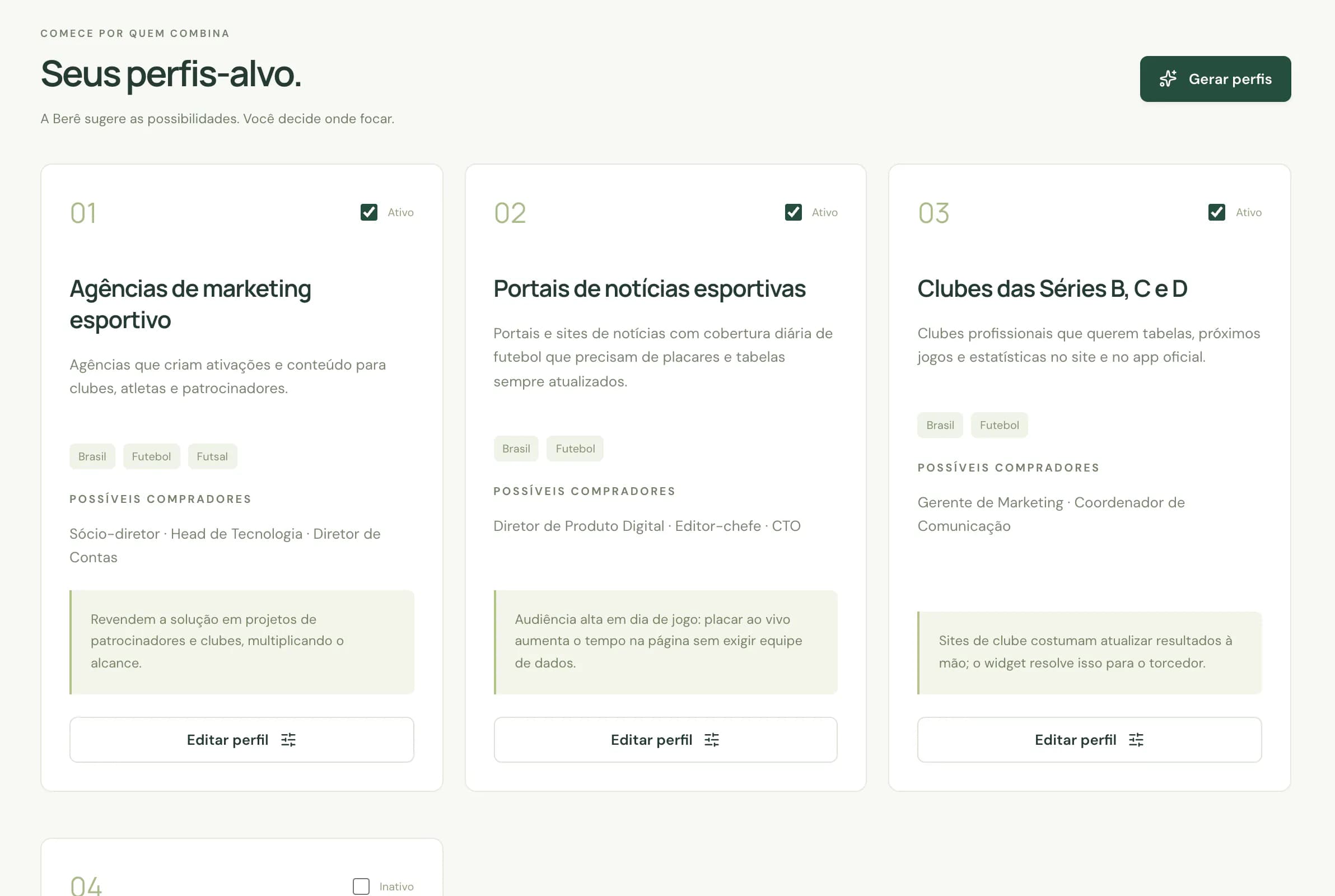Click Possíveis compradores heading on Agências card
Viewport: 1335px width, 896px height.
[161, 500]
